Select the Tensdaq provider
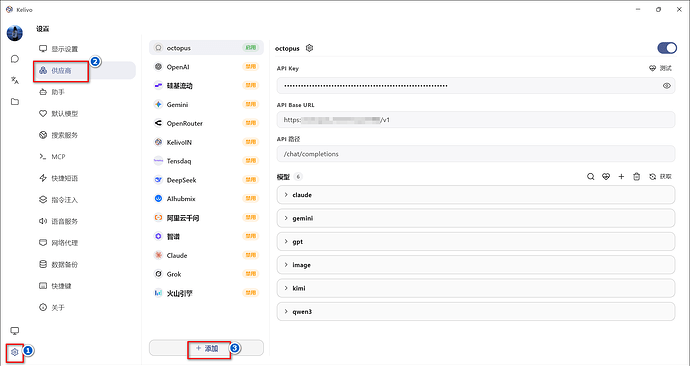Viewport: 690px width, 366px height. pyautogui.click(x=206, y=161)
